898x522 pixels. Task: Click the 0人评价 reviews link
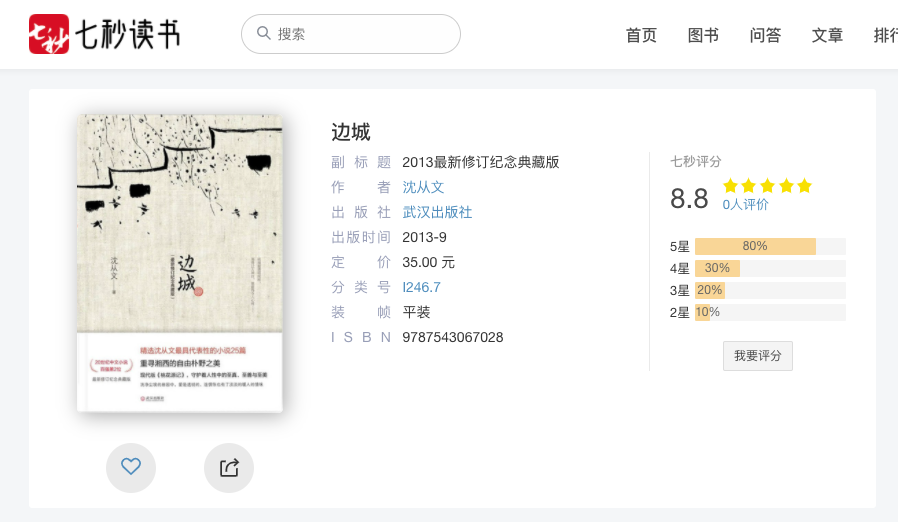tap(745, 205)
